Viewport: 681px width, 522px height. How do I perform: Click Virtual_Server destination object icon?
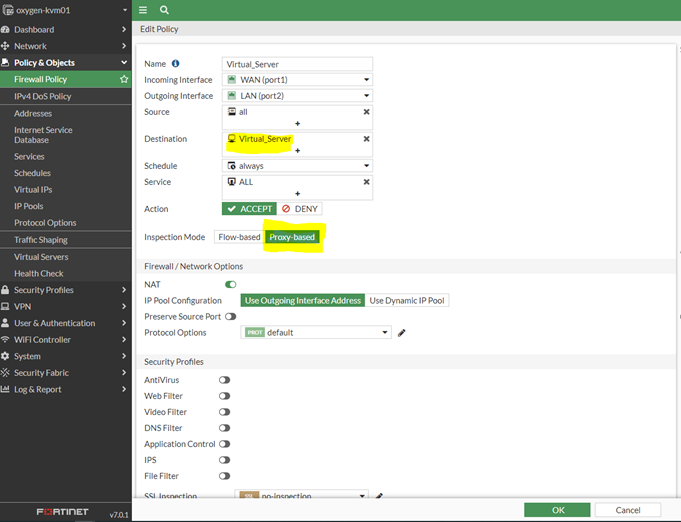[x=232, y=139]
